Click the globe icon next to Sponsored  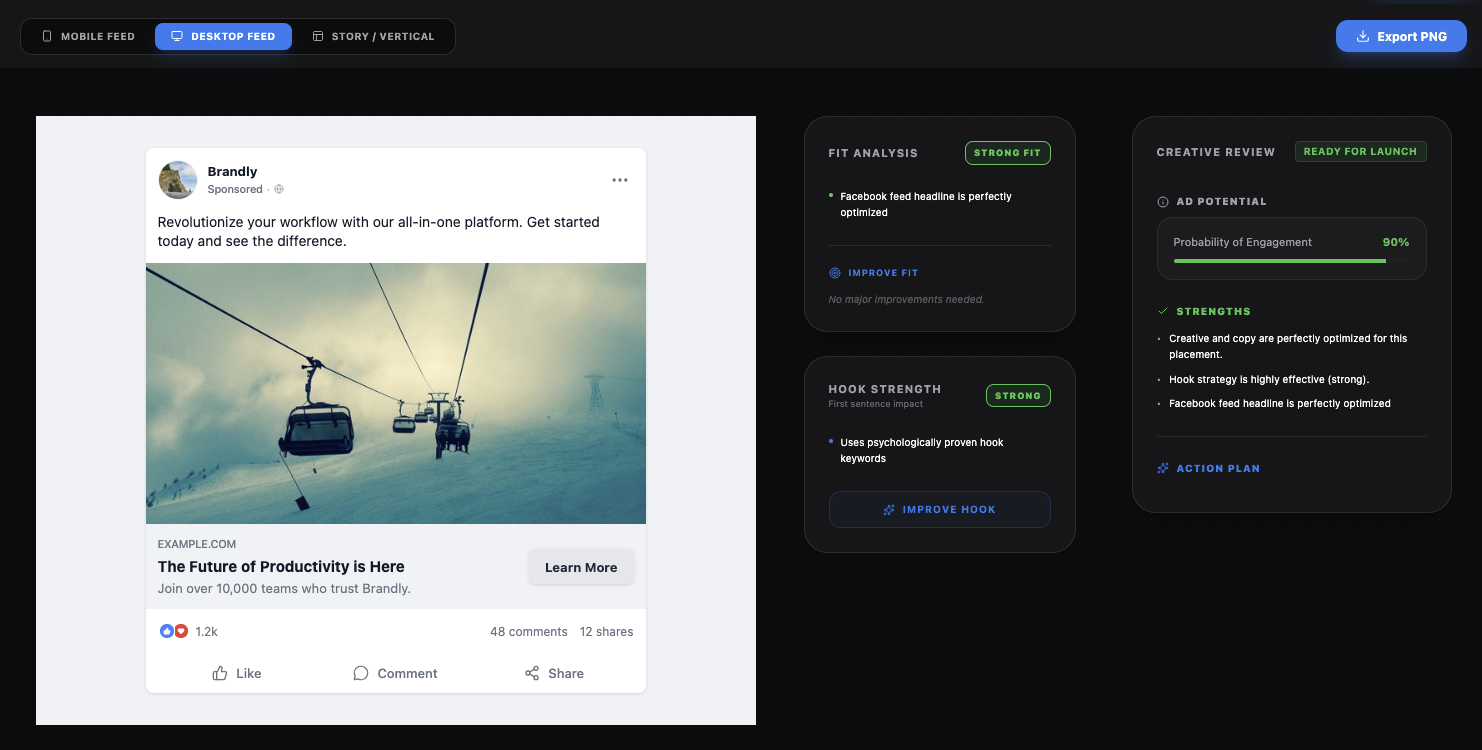click(x=279, y=189)
